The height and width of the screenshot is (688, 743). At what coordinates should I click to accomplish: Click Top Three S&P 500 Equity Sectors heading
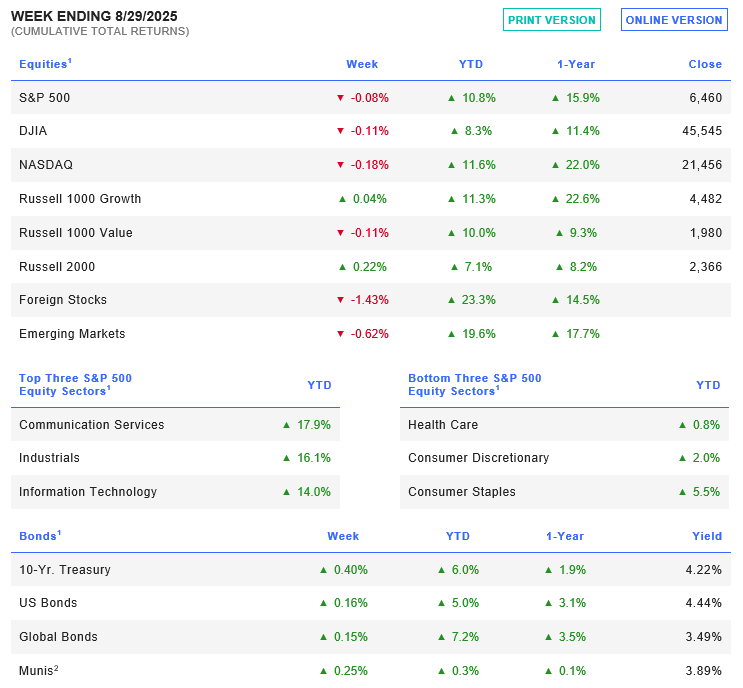(x=75, y=385)
